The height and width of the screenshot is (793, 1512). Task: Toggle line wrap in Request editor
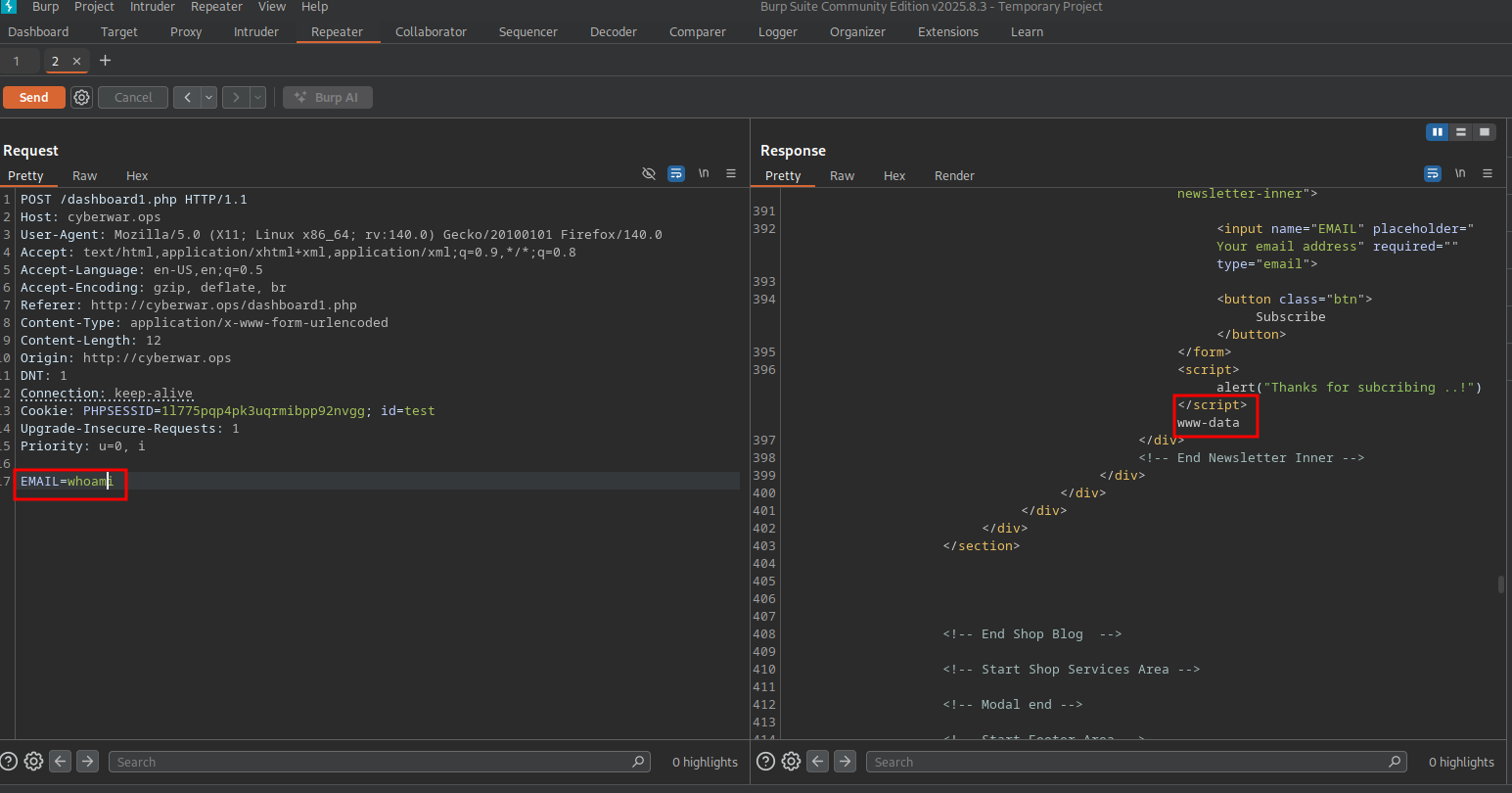pyautogui.click(x=676, y=173)
